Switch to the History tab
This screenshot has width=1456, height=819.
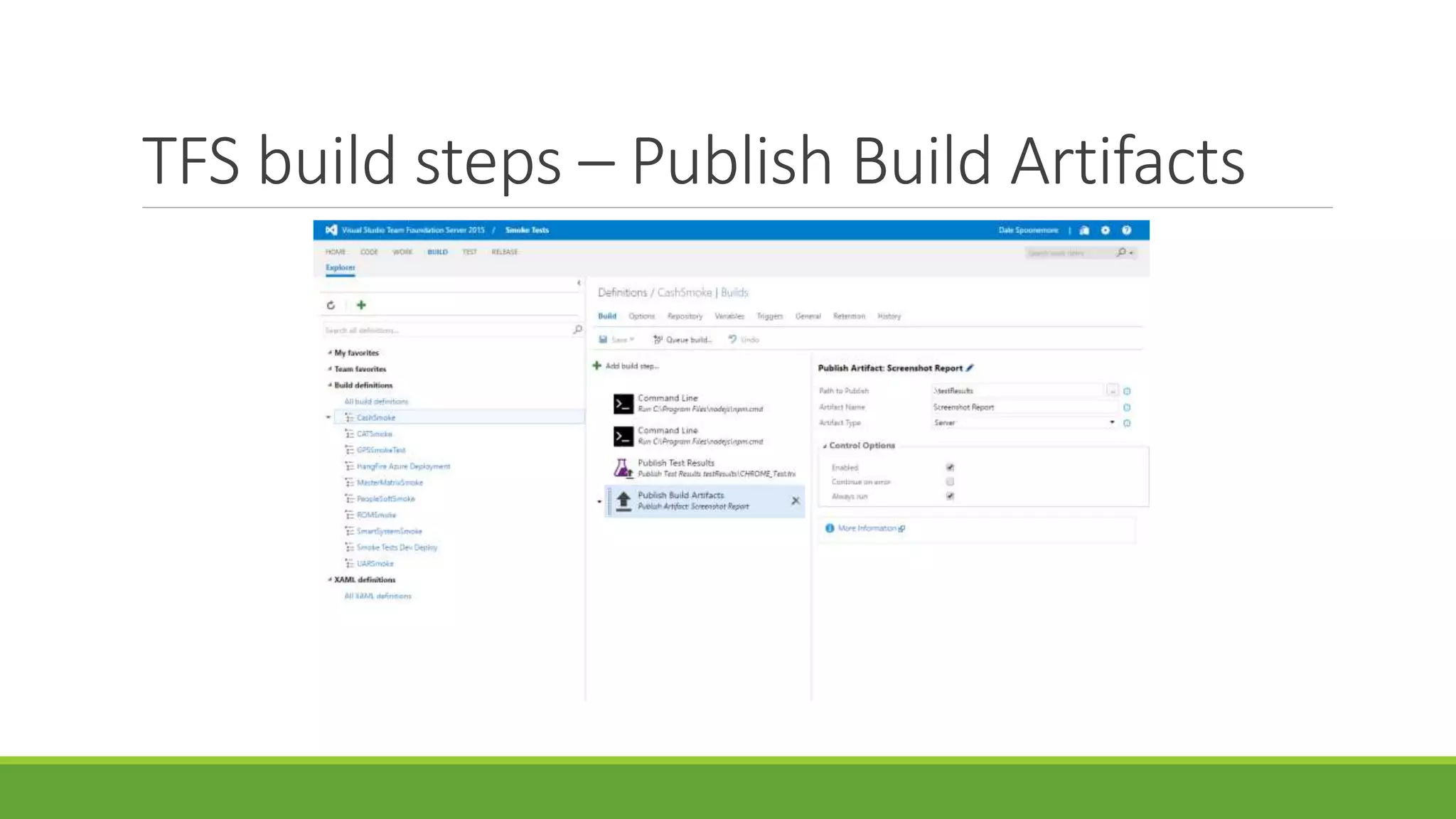click(x=889, y=316)
